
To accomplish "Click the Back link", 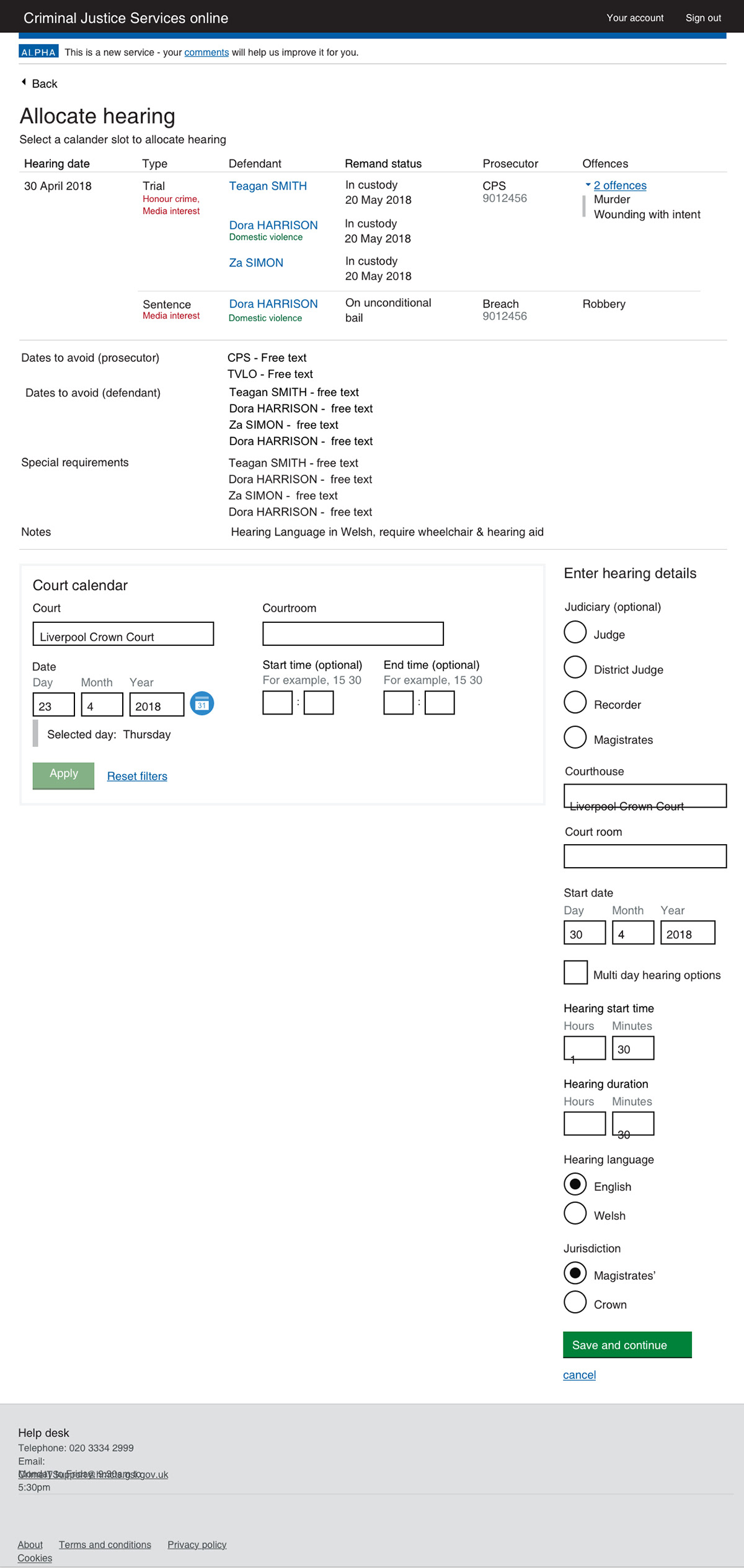I will click(45, 84).
